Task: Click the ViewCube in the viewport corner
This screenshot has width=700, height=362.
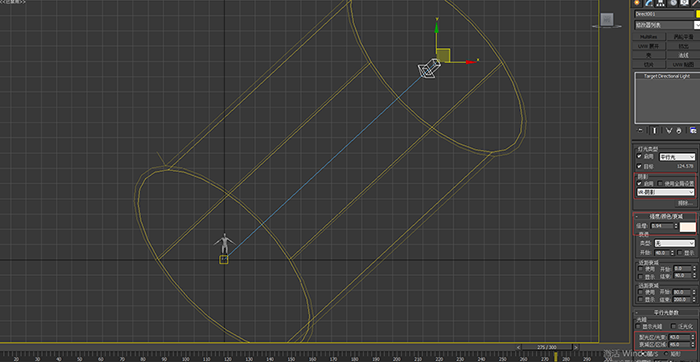Action: pos(607,20)
